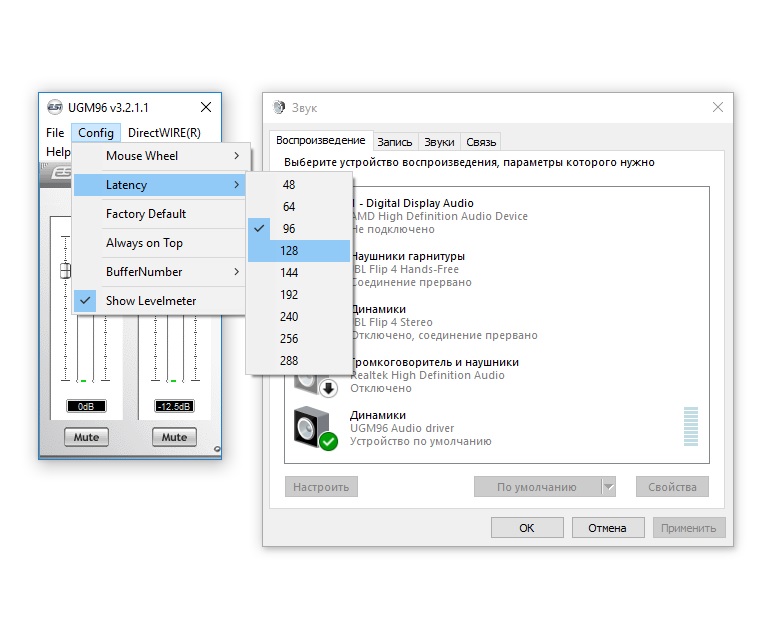Switch to the Связь tab
The width and height of the screenshot is (762, 628).
(481, 142)
